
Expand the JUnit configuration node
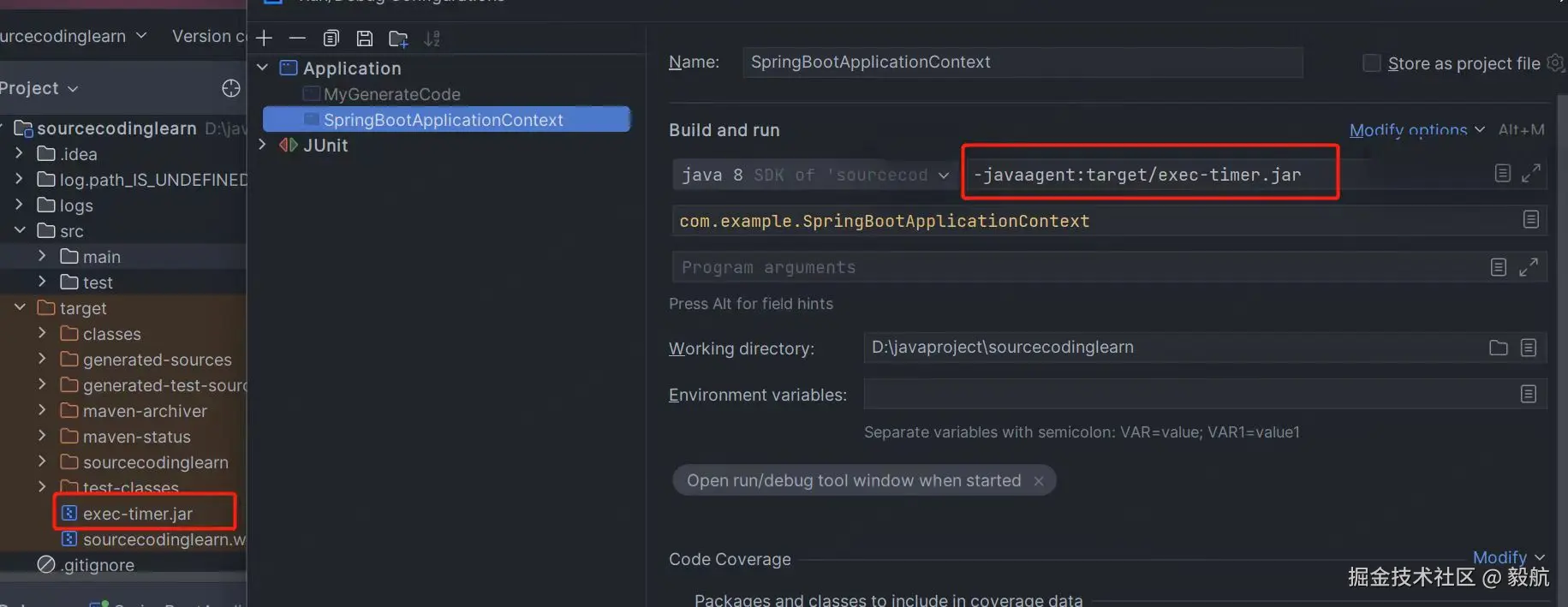click(263, 145)
